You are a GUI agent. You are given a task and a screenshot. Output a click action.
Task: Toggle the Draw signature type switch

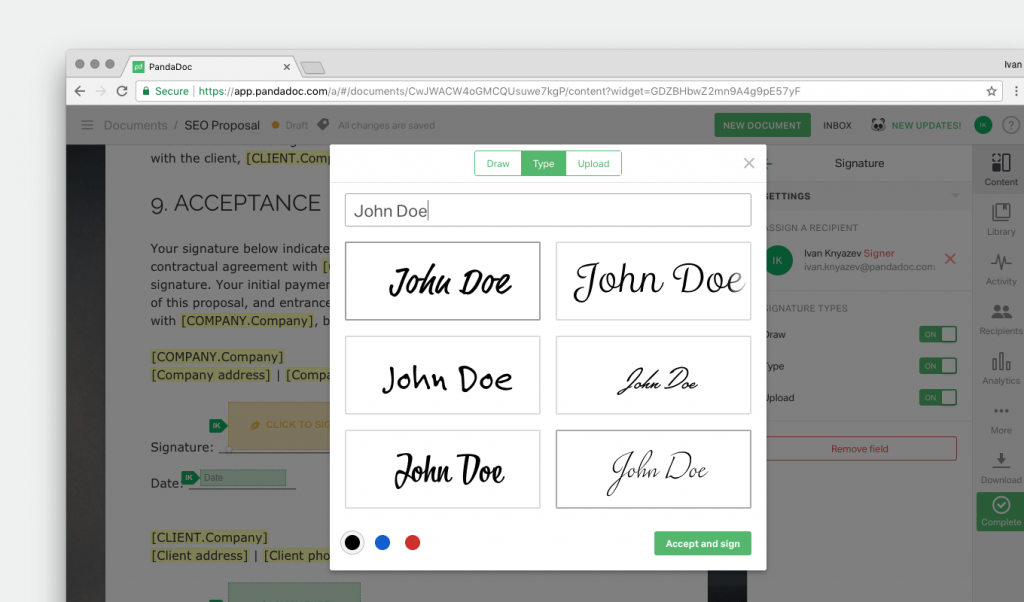point(938,334)
